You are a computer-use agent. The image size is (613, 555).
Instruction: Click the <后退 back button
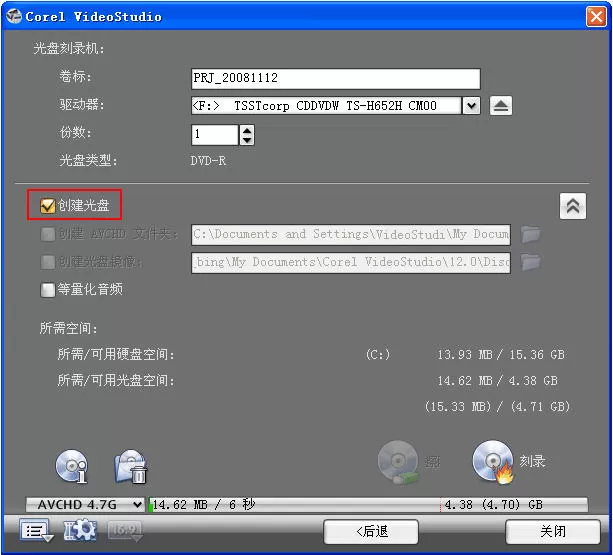371,532
